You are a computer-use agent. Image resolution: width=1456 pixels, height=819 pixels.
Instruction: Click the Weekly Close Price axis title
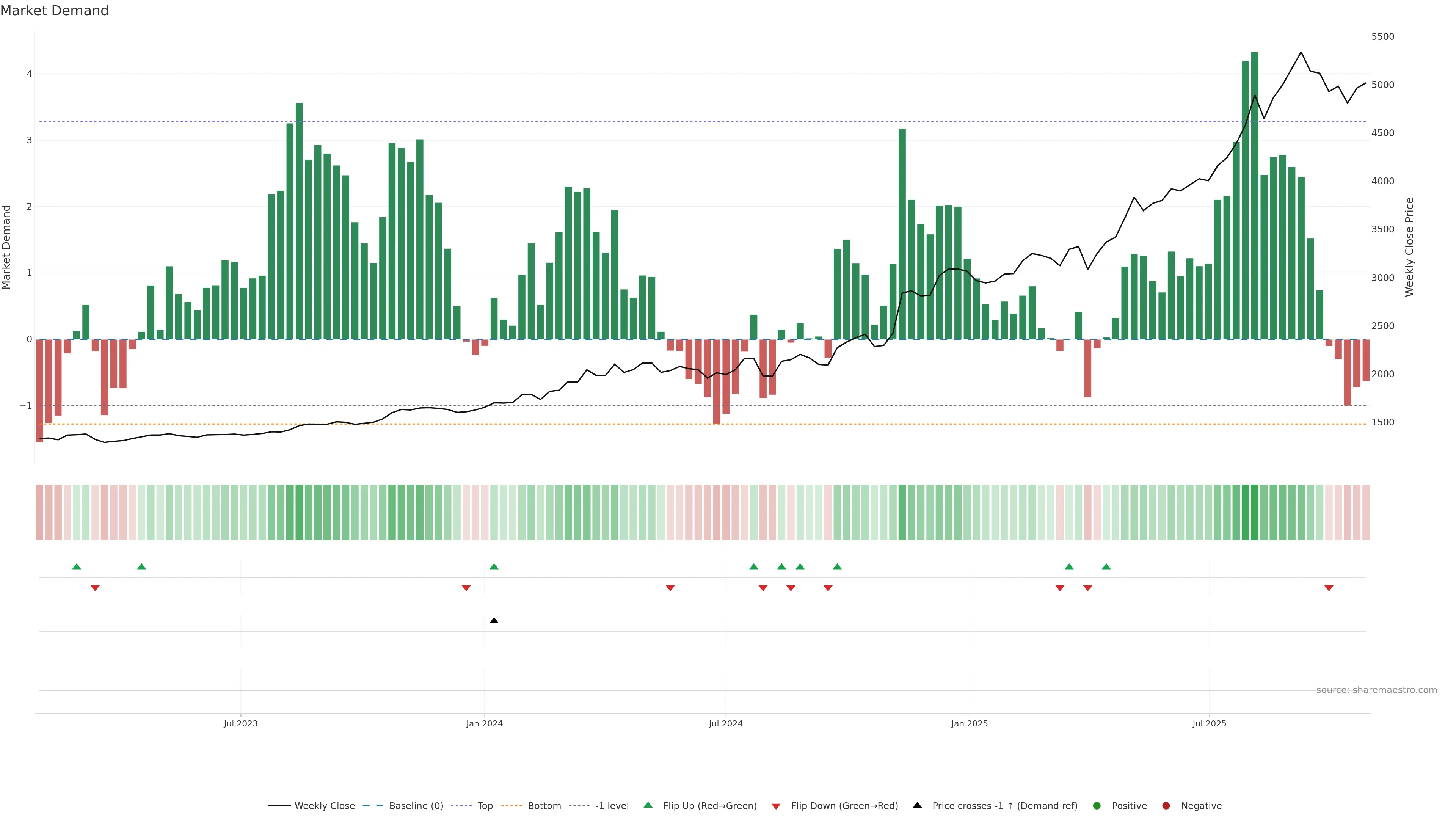[x=1409, y=247]
